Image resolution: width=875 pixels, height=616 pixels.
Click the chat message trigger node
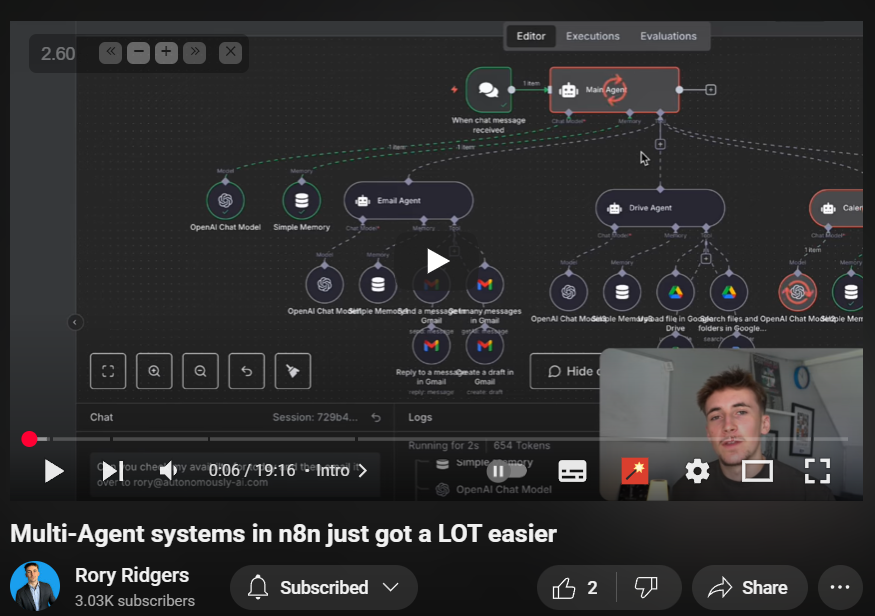point(489,90)
